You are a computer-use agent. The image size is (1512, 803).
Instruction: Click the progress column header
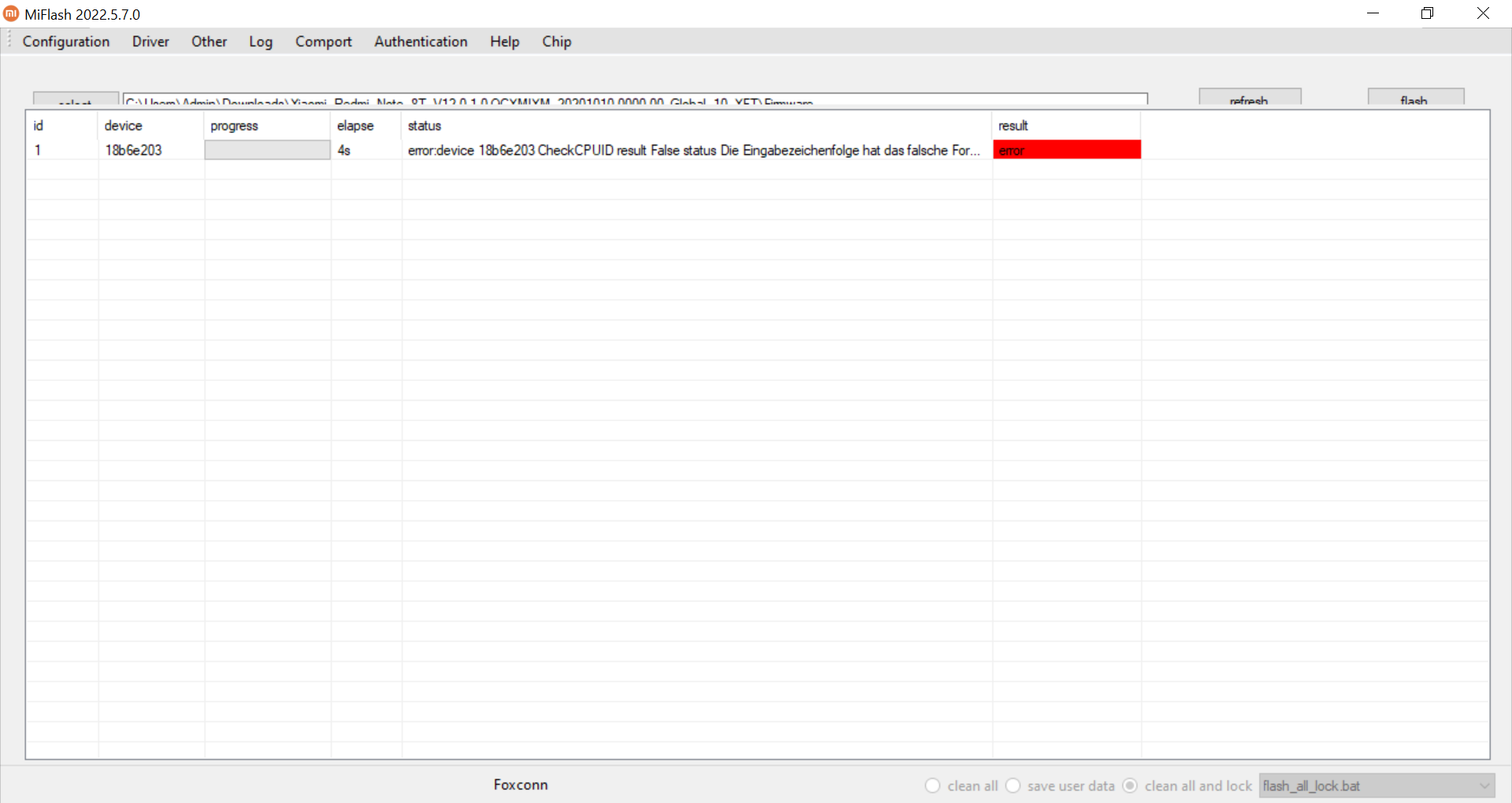268,126
